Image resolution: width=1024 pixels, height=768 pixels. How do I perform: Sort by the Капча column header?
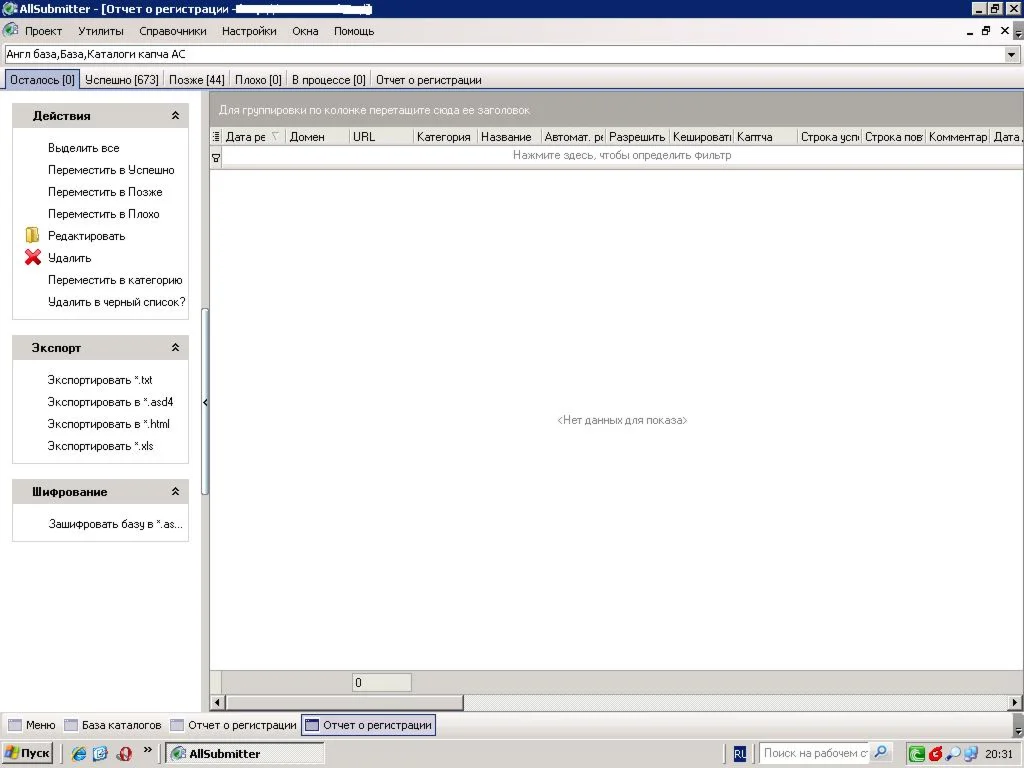765,136
